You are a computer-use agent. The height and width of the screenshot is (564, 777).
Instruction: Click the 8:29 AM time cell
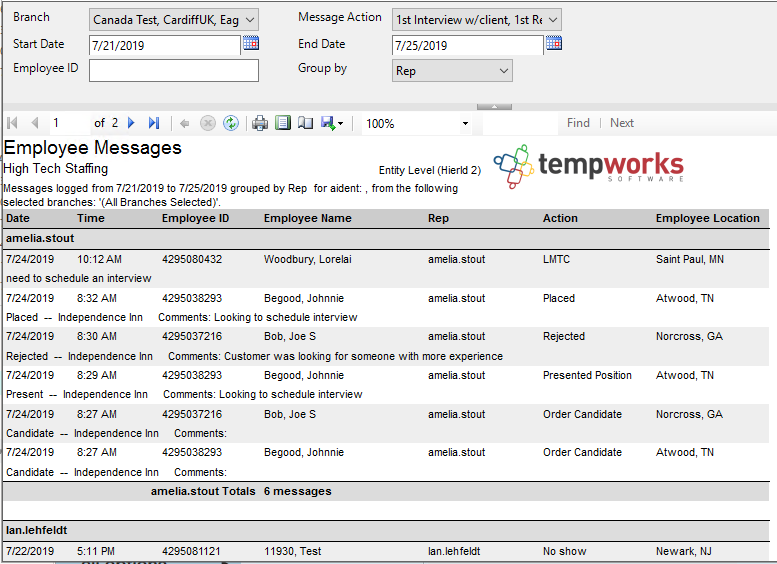[97, 376]
